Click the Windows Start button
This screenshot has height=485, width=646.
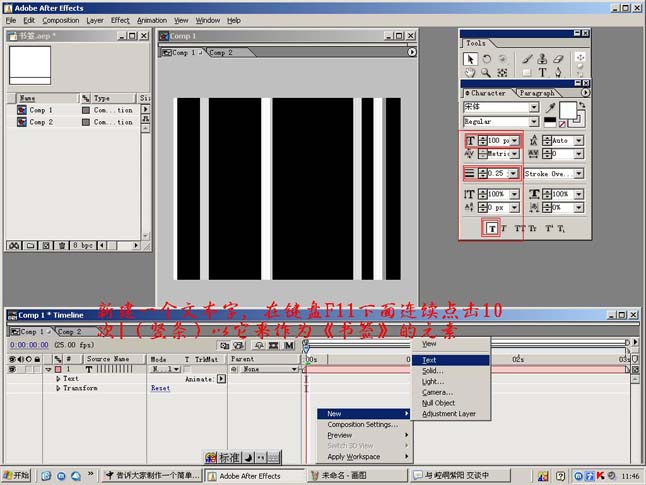point(17,476)
